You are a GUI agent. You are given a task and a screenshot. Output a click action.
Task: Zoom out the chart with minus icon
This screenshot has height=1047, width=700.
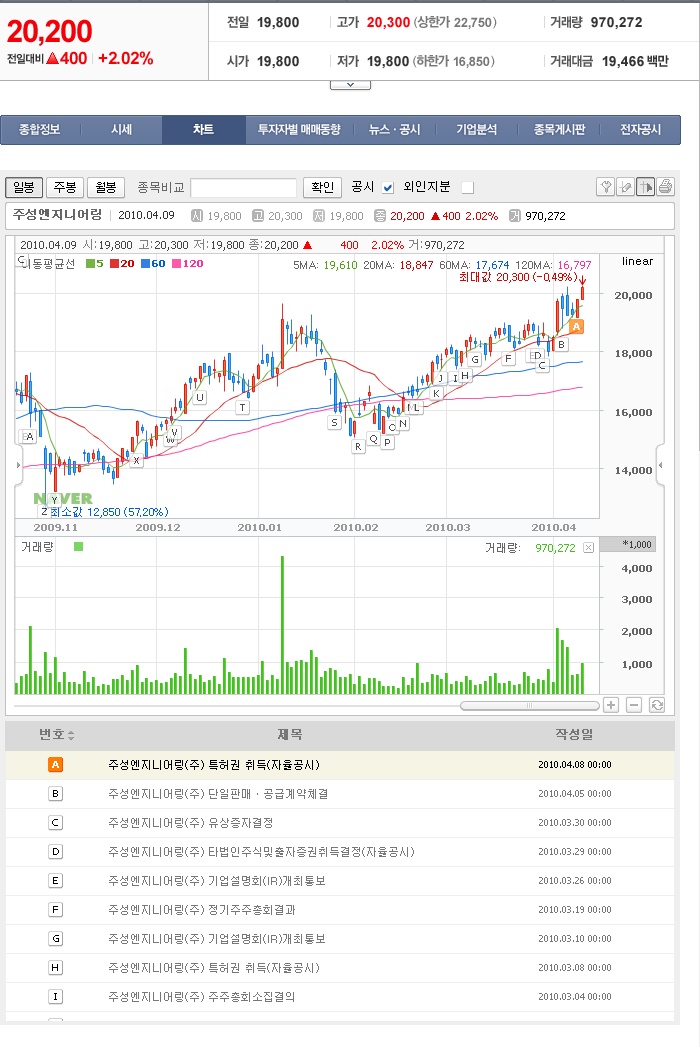tap(634, 704)
